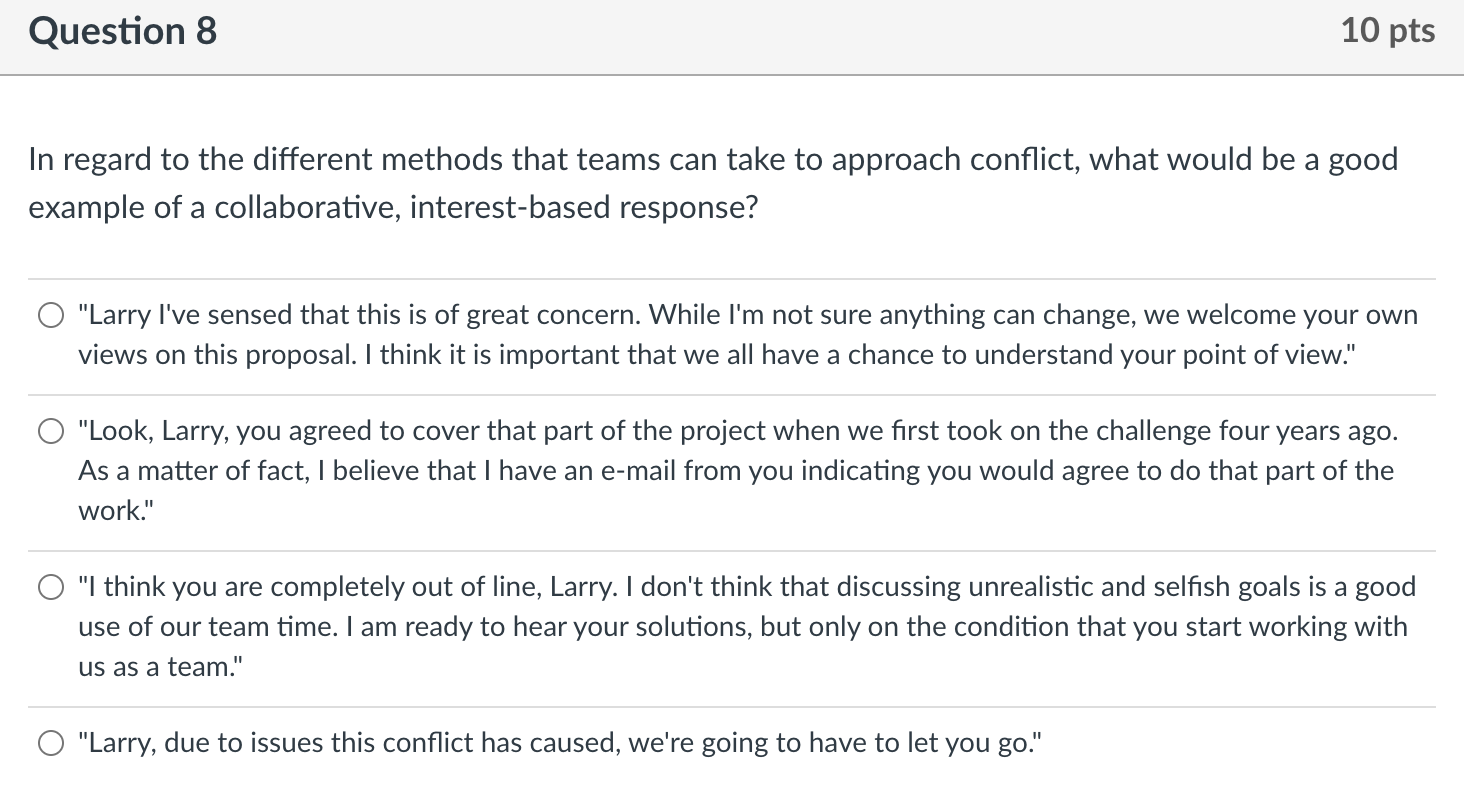Select the "Larry I've sensed" answer radio button
Image resolution: width=1464 pixels, height=806 pixels.
50,316
